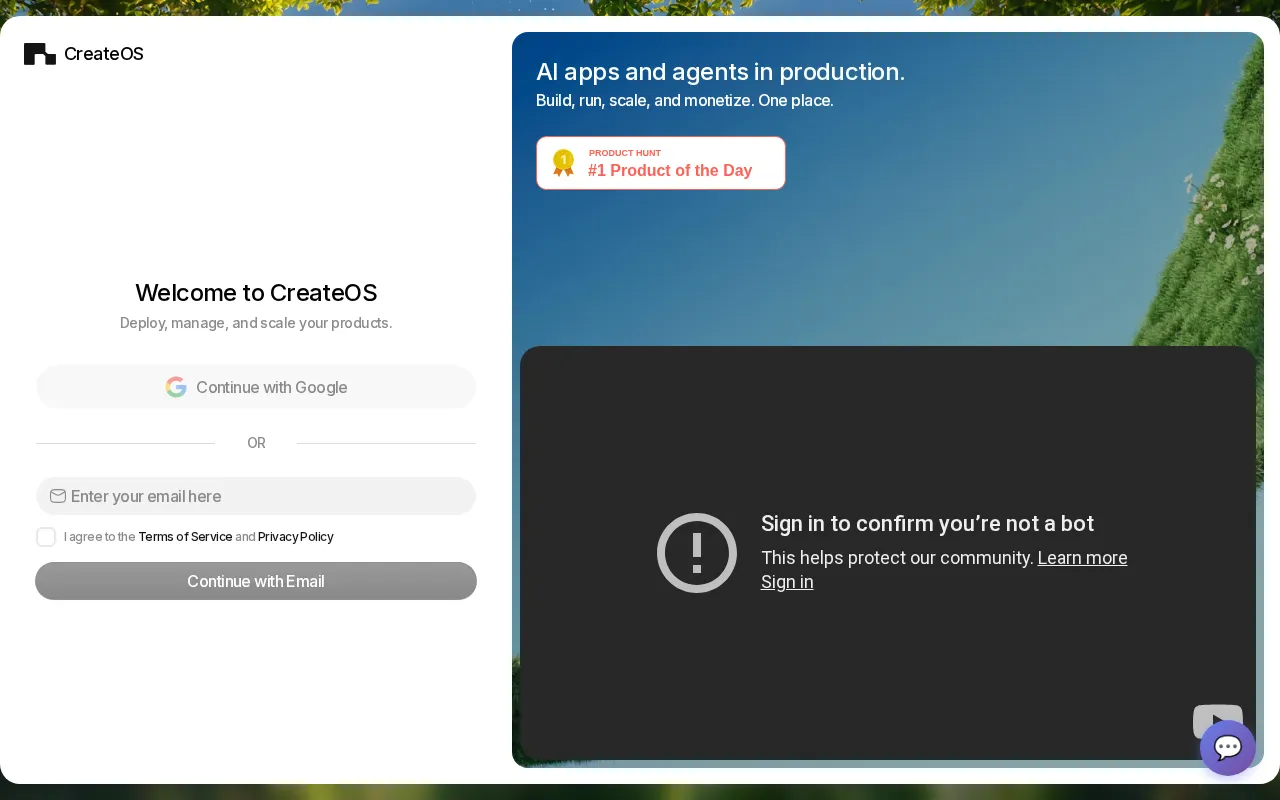Click the OR divider label

pos(256,443)
